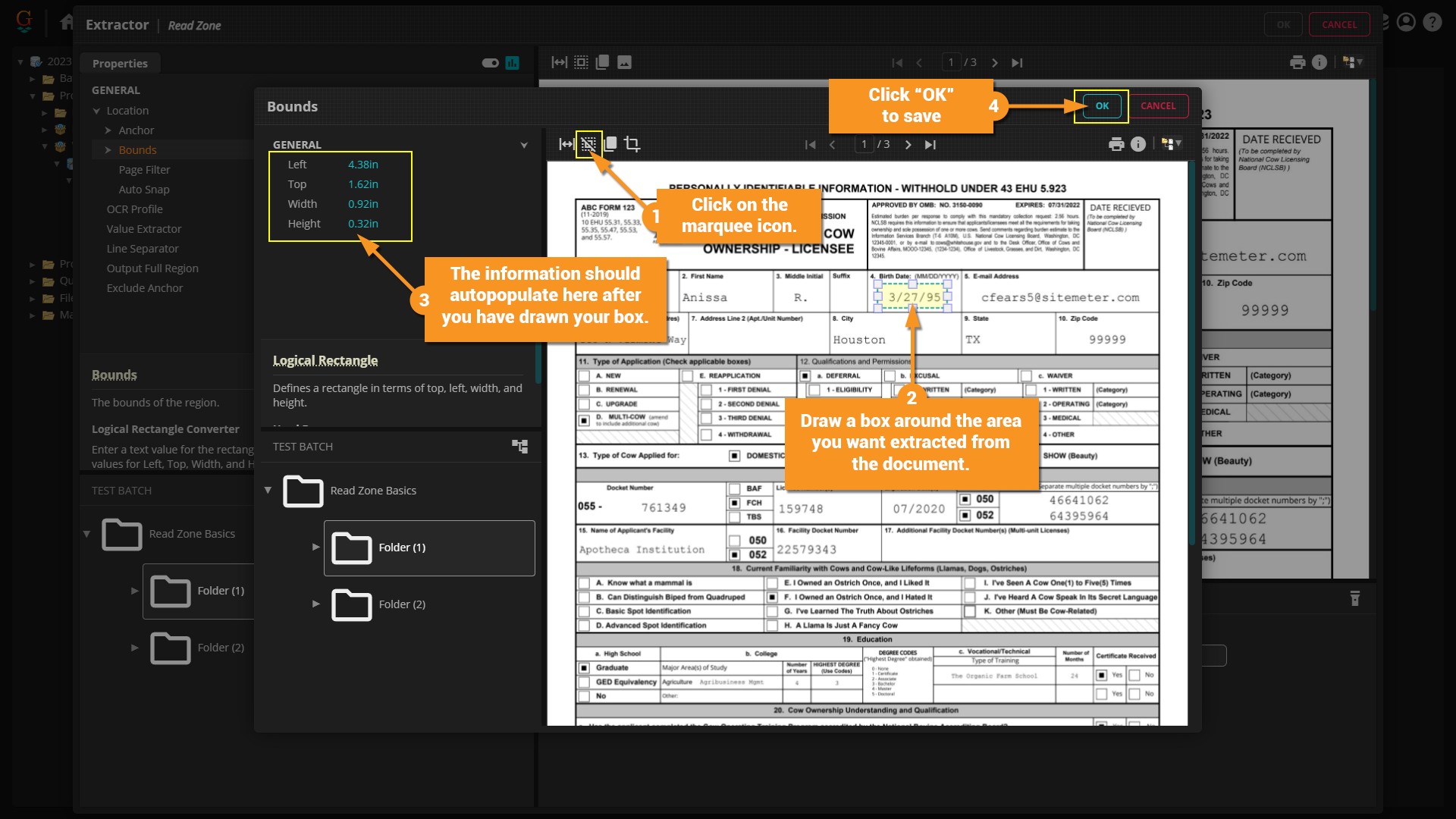
Task: Check the DOMESTIC checkbox on the form
Action: tap(734, 456)
